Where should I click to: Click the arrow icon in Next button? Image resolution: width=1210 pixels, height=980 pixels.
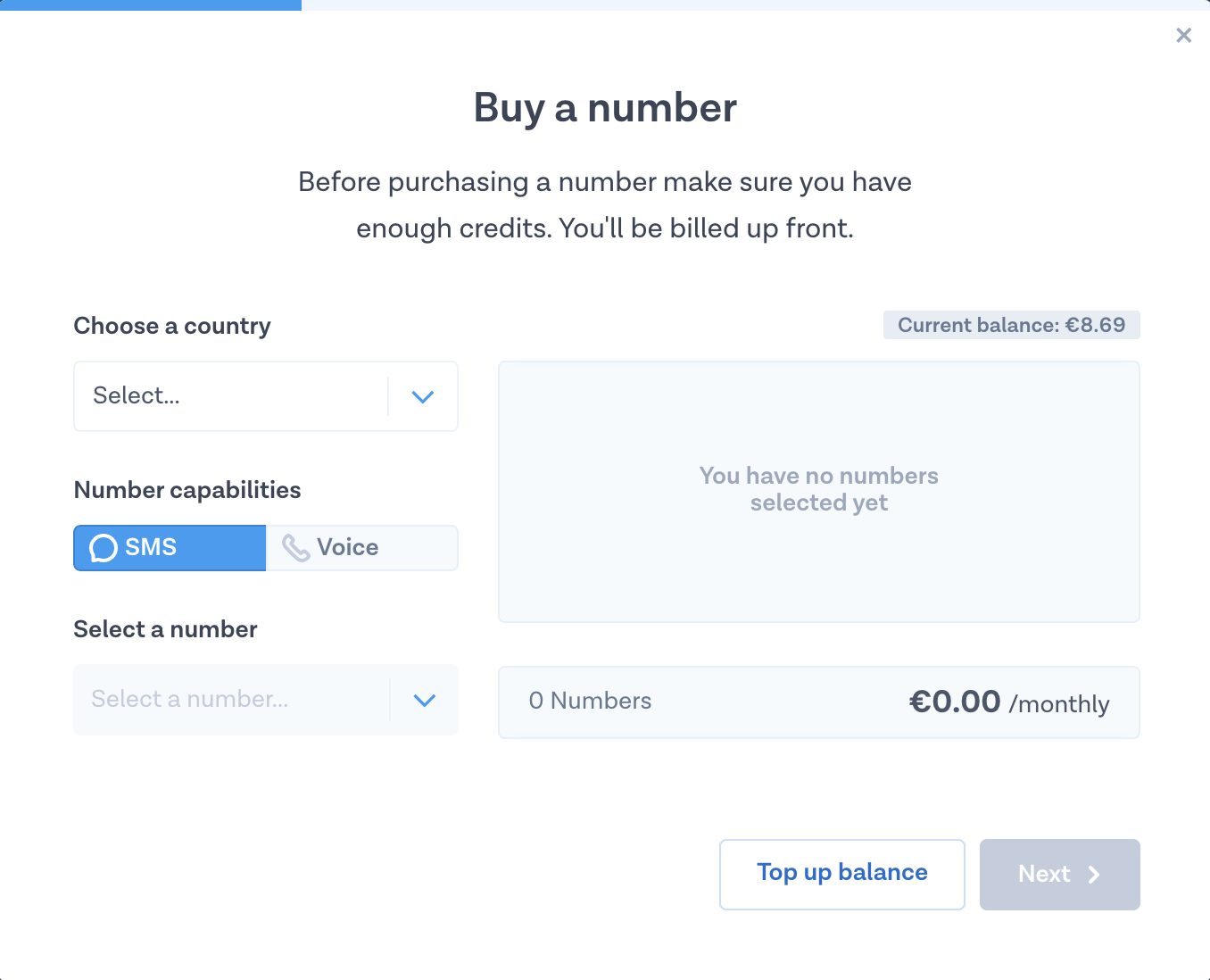(x=1094, y=875)
